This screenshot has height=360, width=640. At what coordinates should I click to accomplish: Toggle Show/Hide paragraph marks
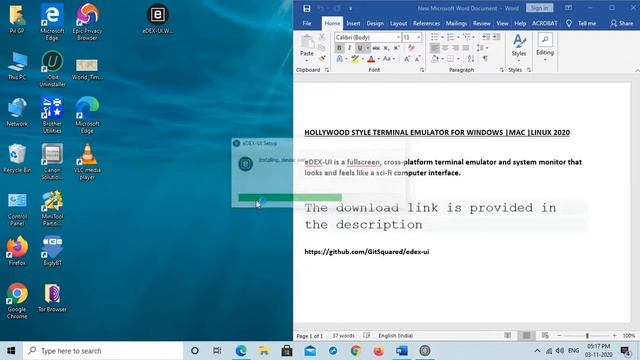coord(485,59)
